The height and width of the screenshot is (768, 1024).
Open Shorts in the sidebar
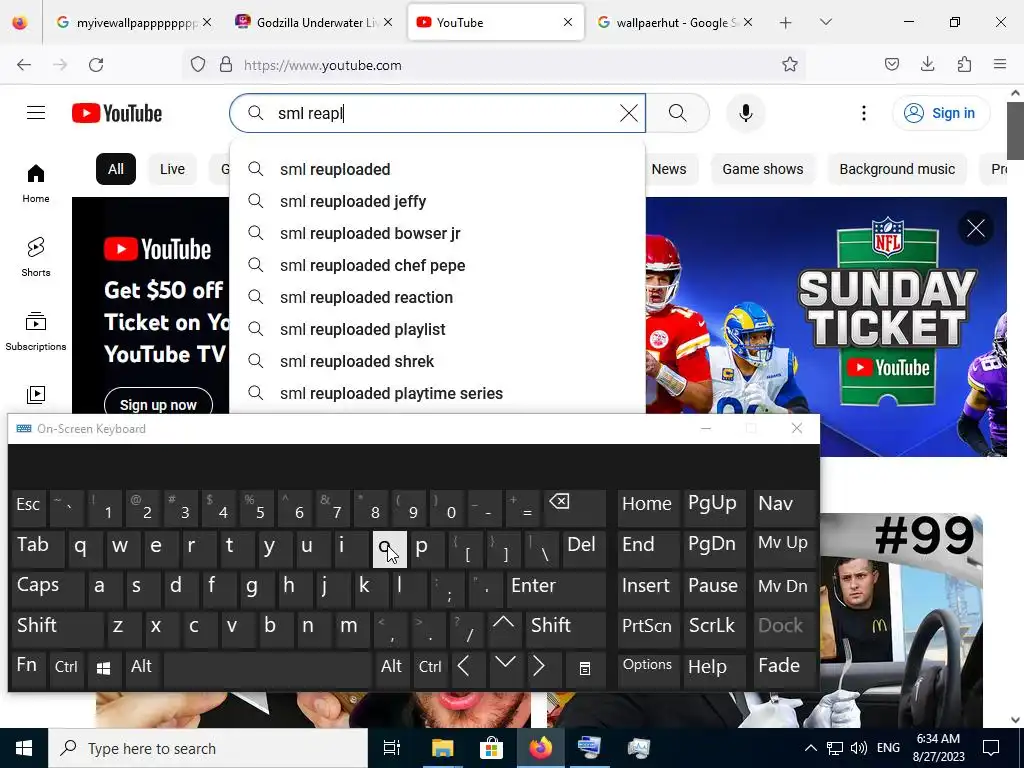click(x=36, y=257)
